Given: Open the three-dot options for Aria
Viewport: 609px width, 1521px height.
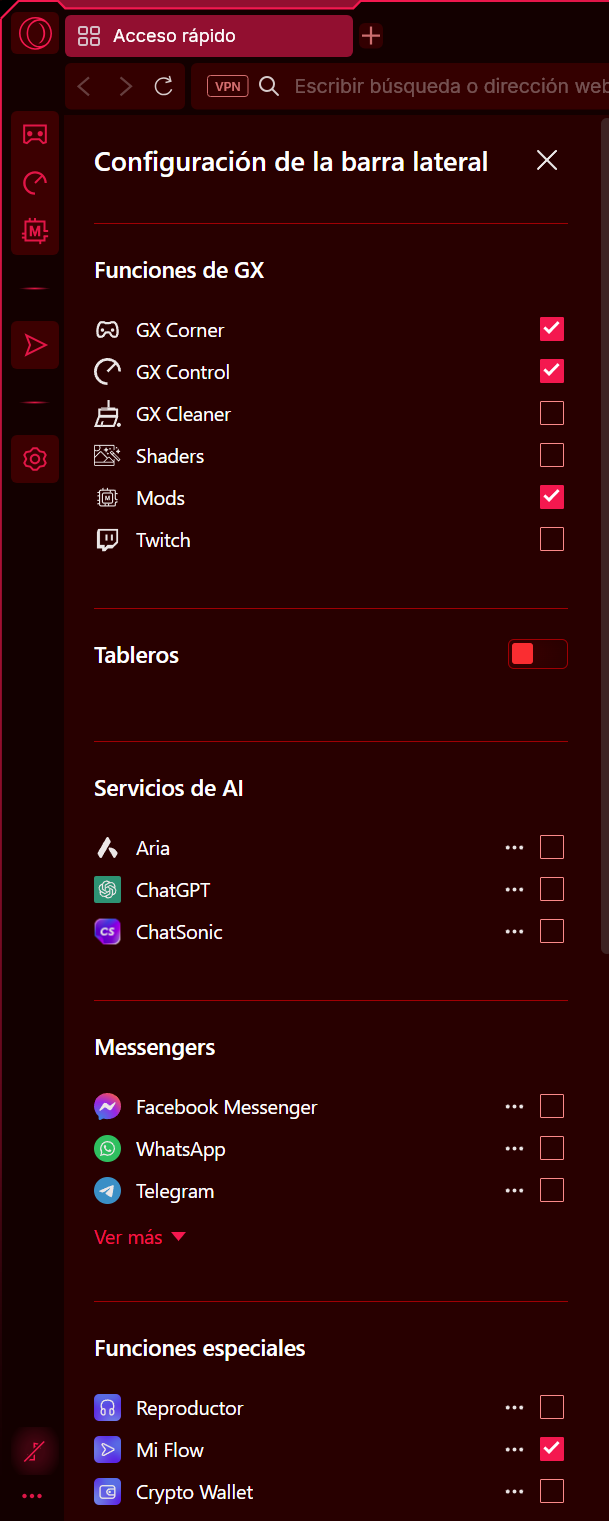Looking at the screenshot, I should tap(515, 848).
